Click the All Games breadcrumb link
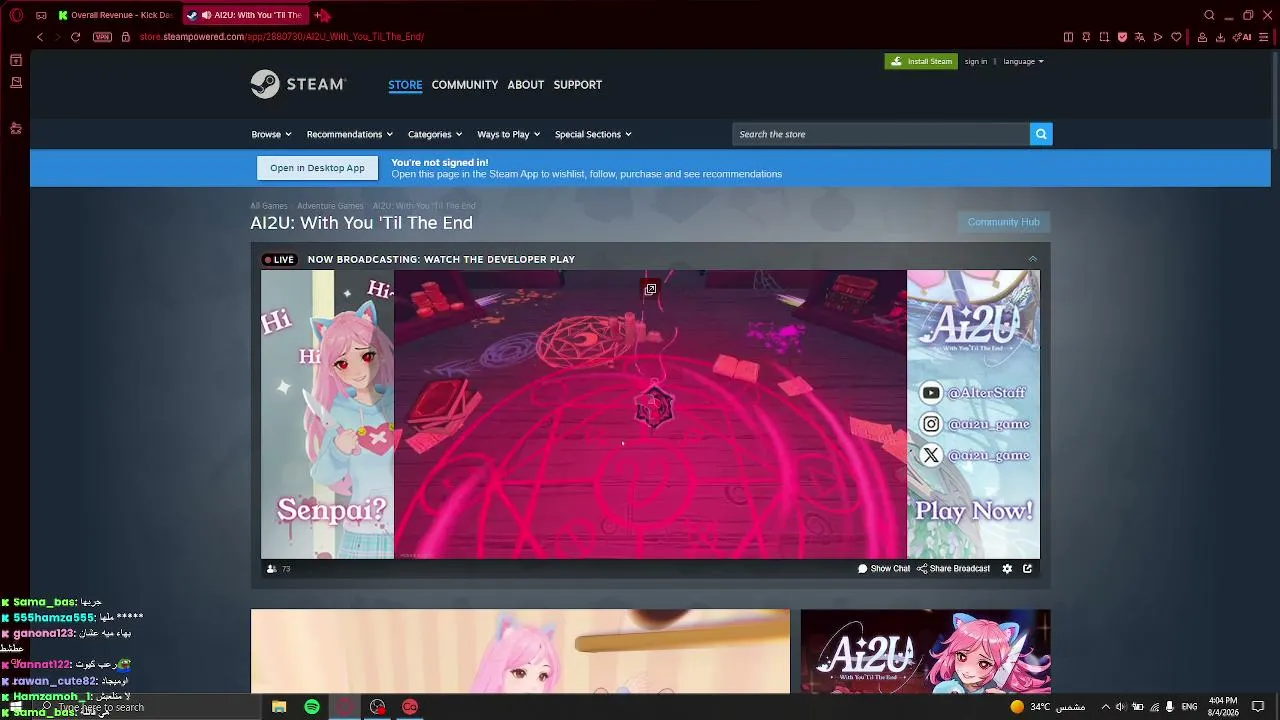Screen dimensions: 1280x720 pos(269,206)
